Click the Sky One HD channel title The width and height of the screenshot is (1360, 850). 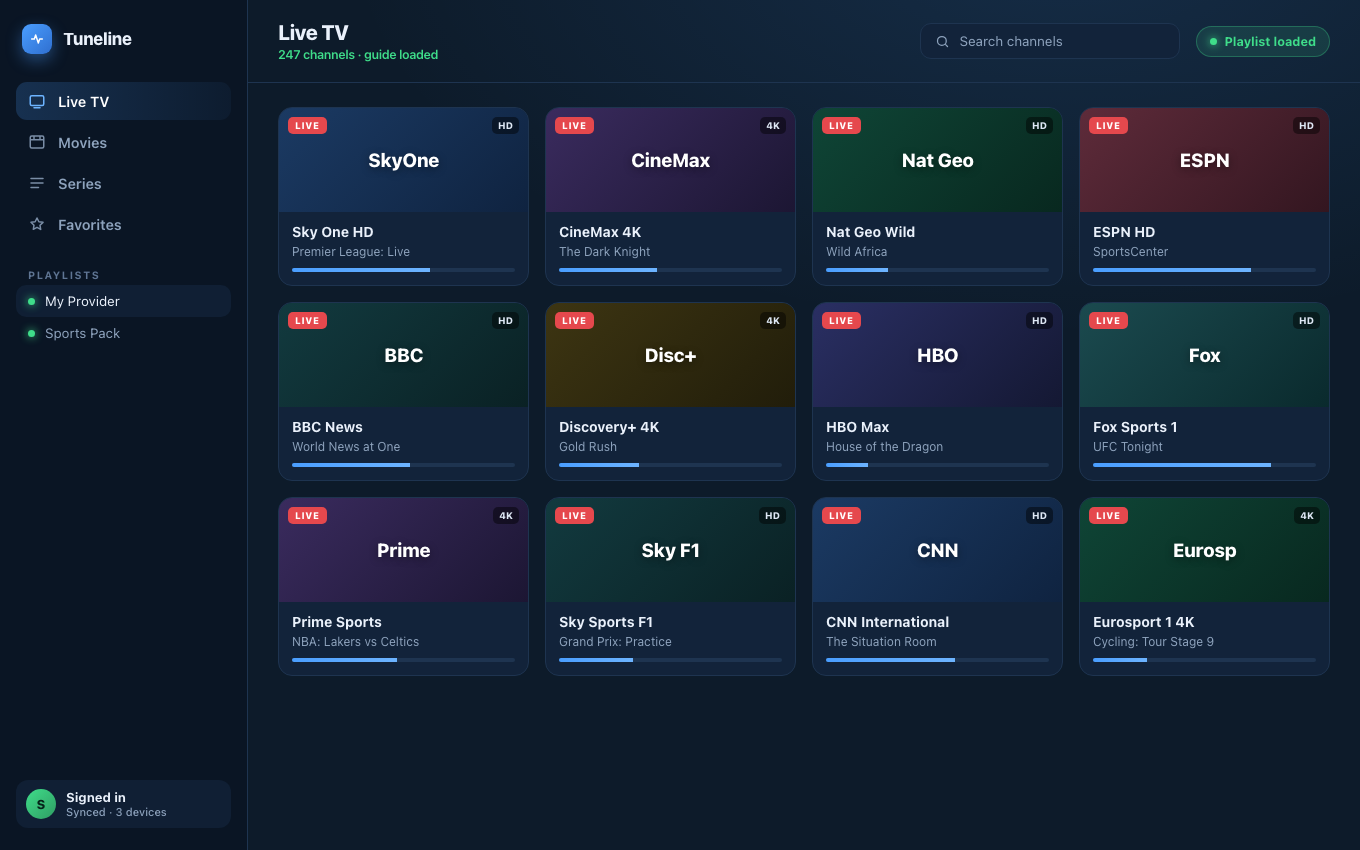(x=333, y=232)
